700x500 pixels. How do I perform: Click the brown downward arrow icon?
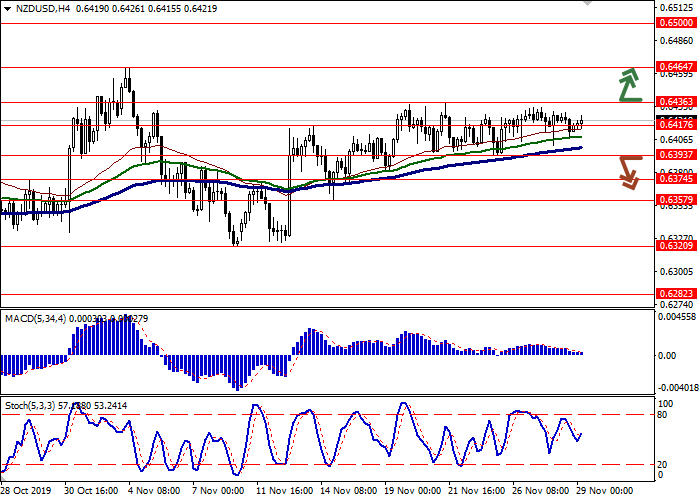pyautogui.click(x=628, y=171)
